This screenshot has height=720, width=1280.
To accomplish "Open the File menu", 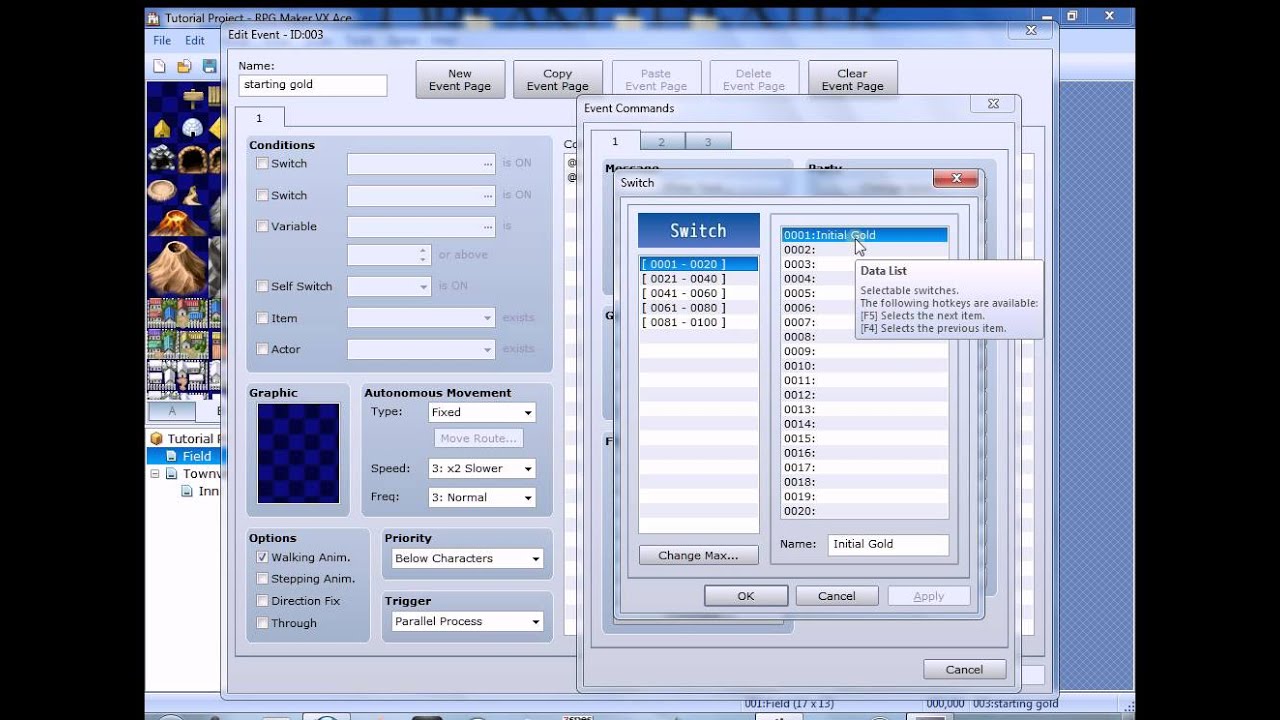I will 162,41.
